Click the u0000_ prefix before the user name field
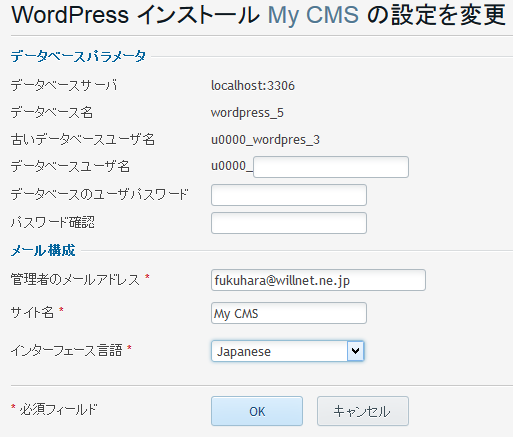 (232, 166)
